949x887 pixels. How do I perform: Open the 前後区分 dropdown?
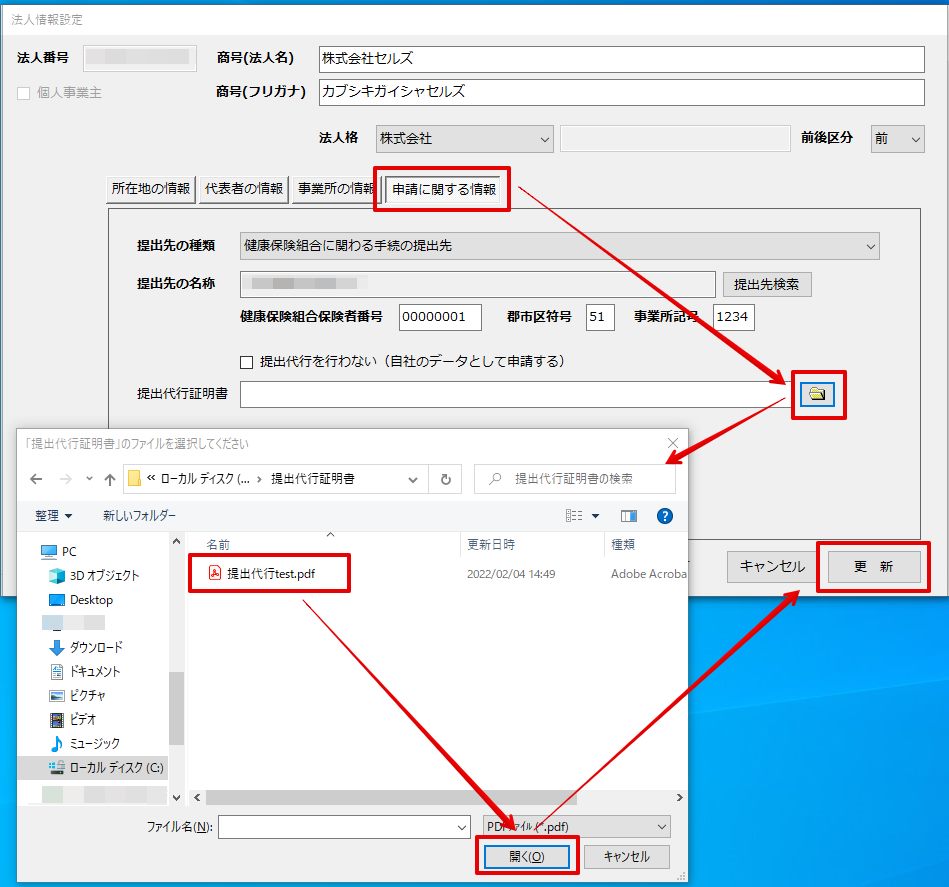tap(897, 139)
